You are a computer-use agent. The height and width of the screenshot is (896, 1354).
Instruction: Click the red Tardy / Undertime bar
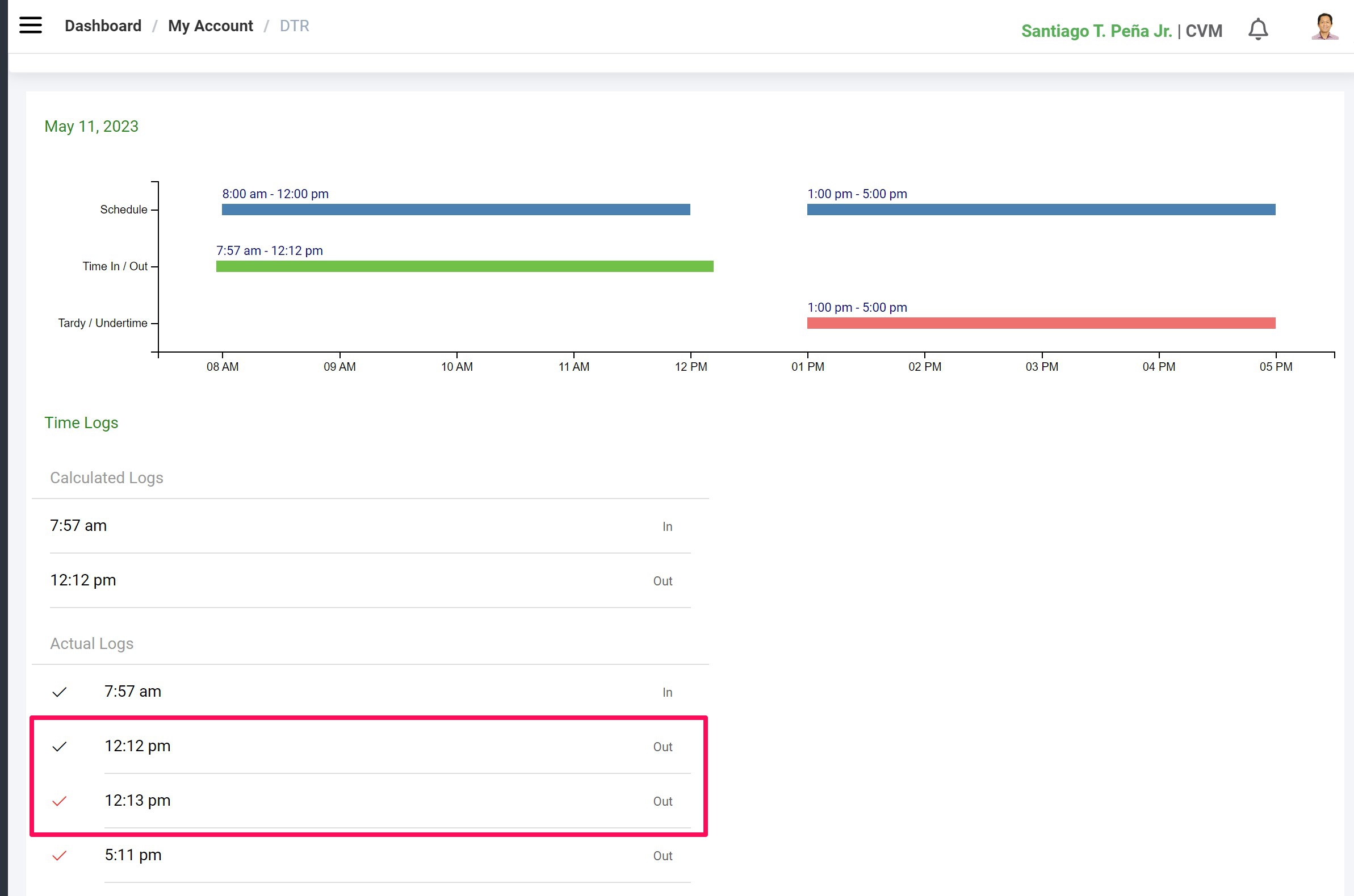point(1041,323)
